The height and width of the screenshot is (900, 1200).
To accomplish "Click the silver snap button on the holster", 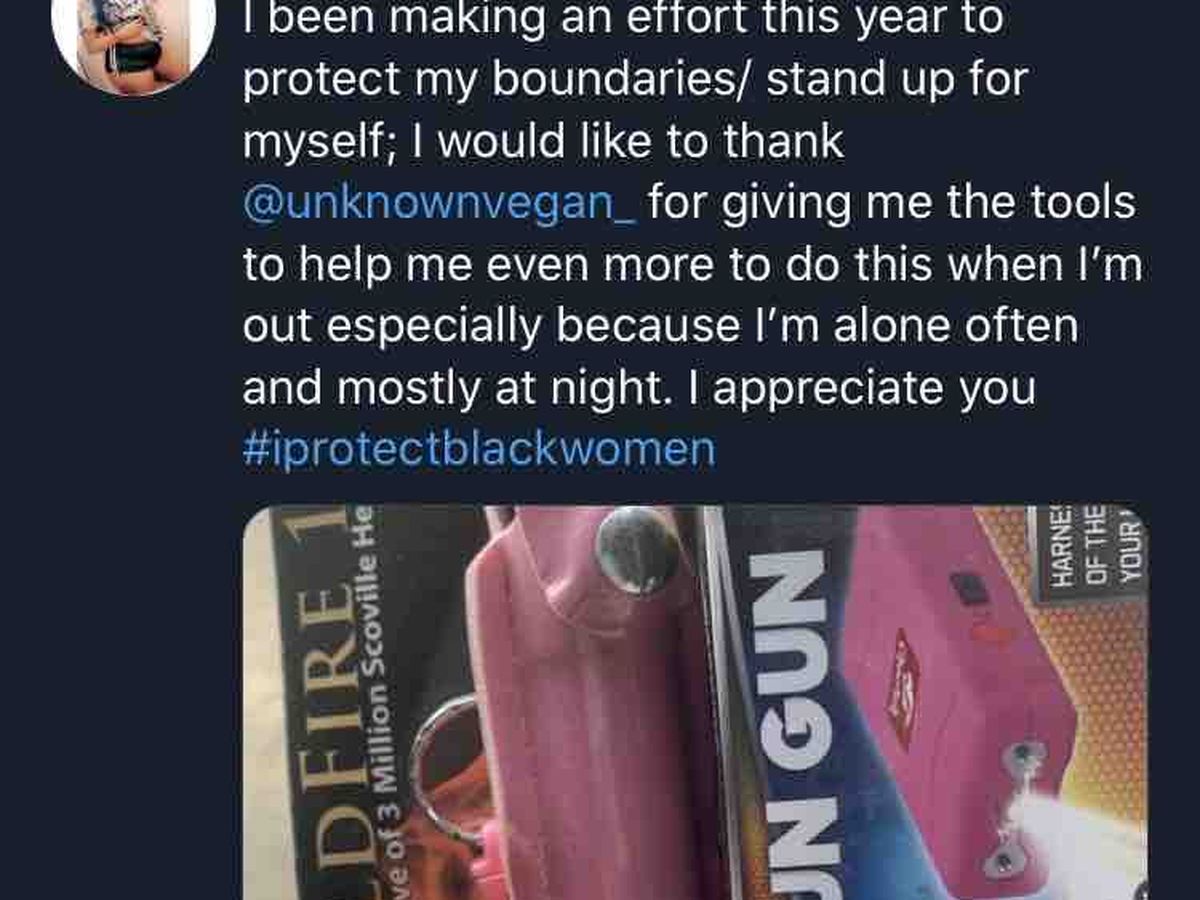I will (x=638, y=549).
